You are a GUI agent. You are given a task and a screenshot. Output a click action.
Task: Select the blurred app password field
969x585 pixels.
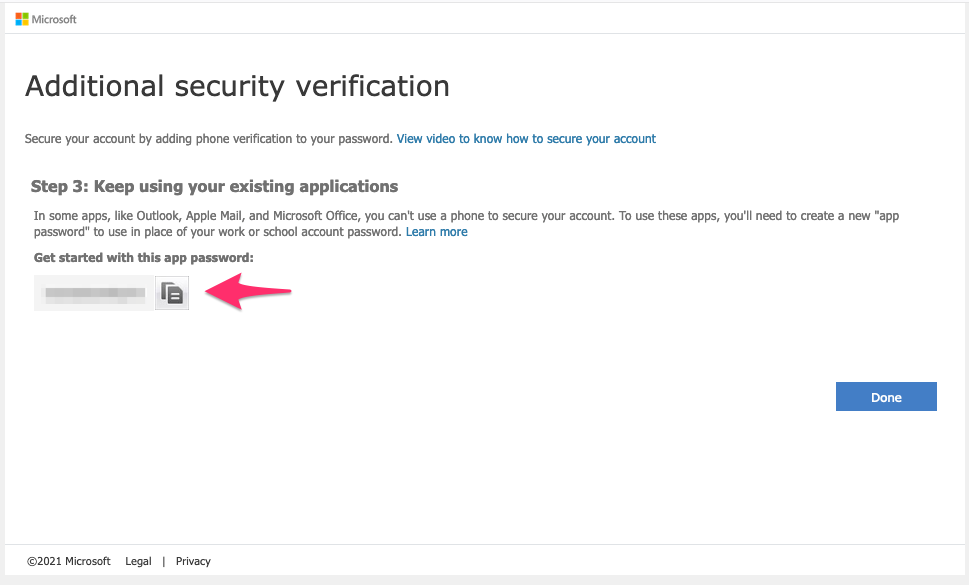[x=94, y=293]
